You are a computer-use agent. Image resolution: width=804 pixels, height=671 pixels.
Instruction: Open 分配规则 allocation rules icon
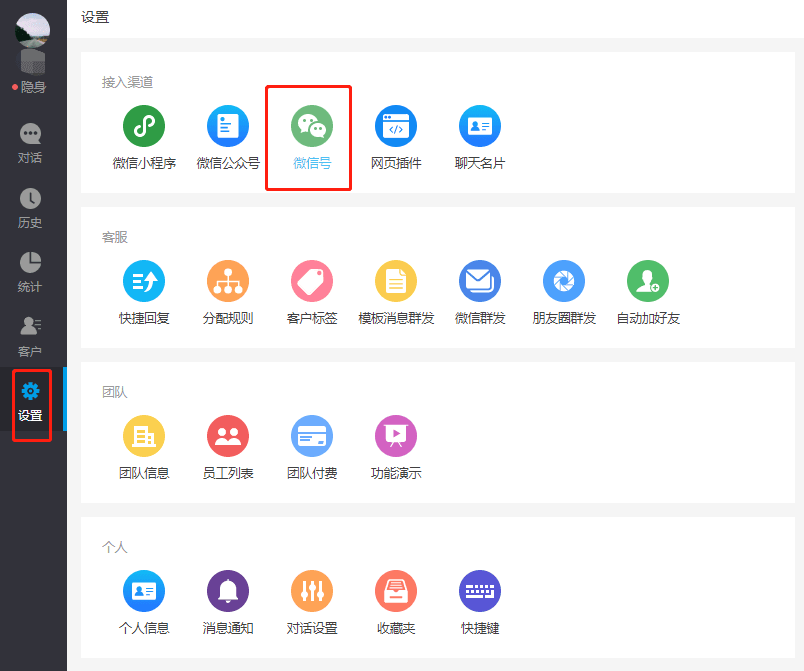point(228,281)
